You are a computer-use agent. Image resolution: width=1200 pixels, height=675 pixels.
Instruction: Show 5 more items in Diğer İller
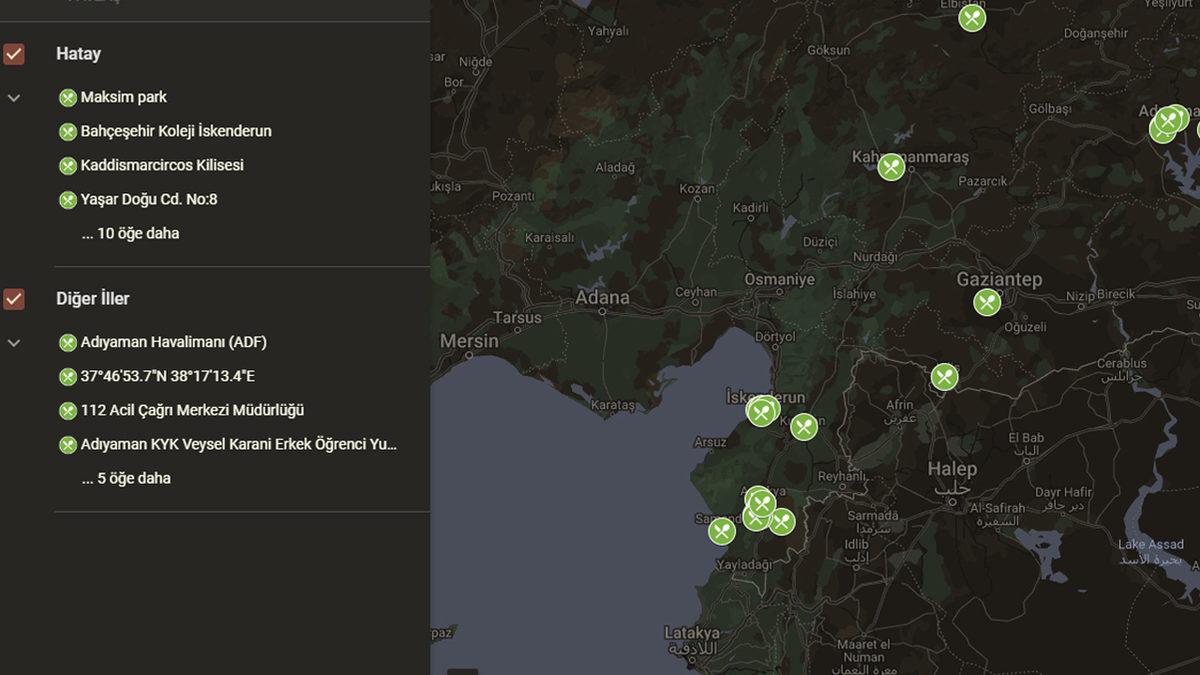coord(127,479)
